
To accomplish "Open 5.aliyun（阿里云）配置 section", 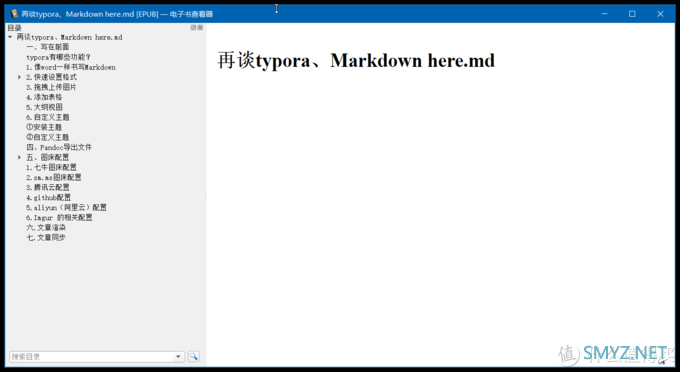I will 66,207.
